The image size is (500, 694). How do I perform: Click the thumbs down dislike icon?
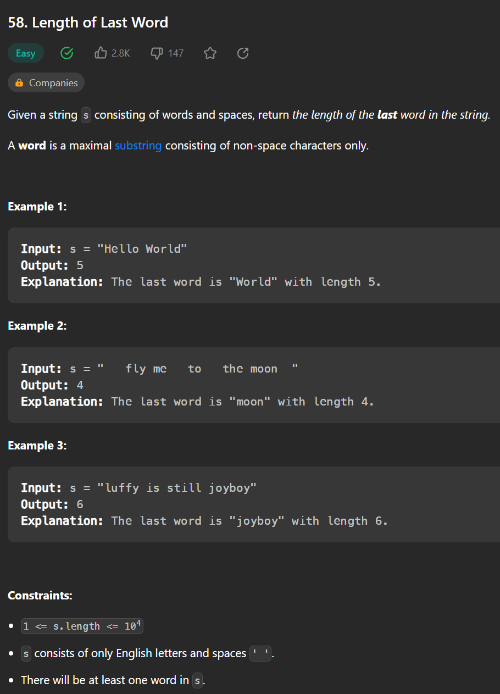(x=157, y=54)
